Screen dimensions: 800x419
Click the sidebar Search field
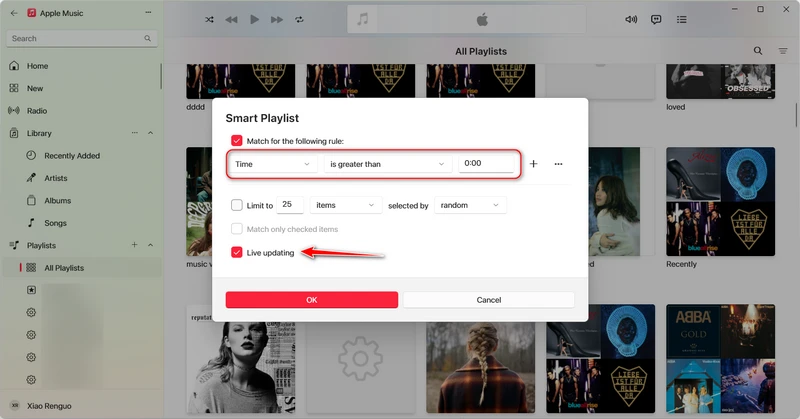click(x=82, y=38)
